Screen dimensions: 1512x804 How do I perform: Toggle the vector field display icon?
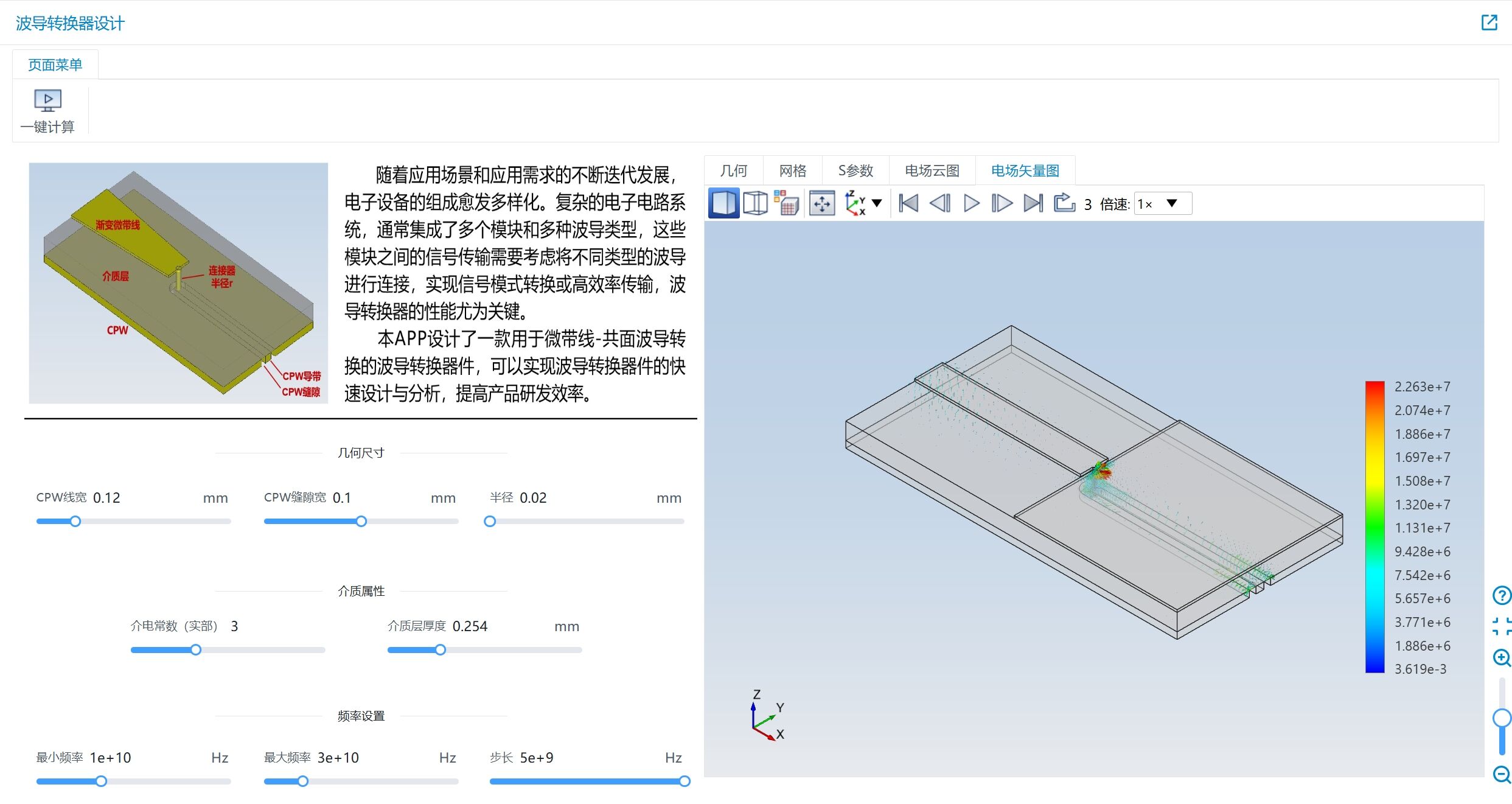click(x=1026, y=169)
